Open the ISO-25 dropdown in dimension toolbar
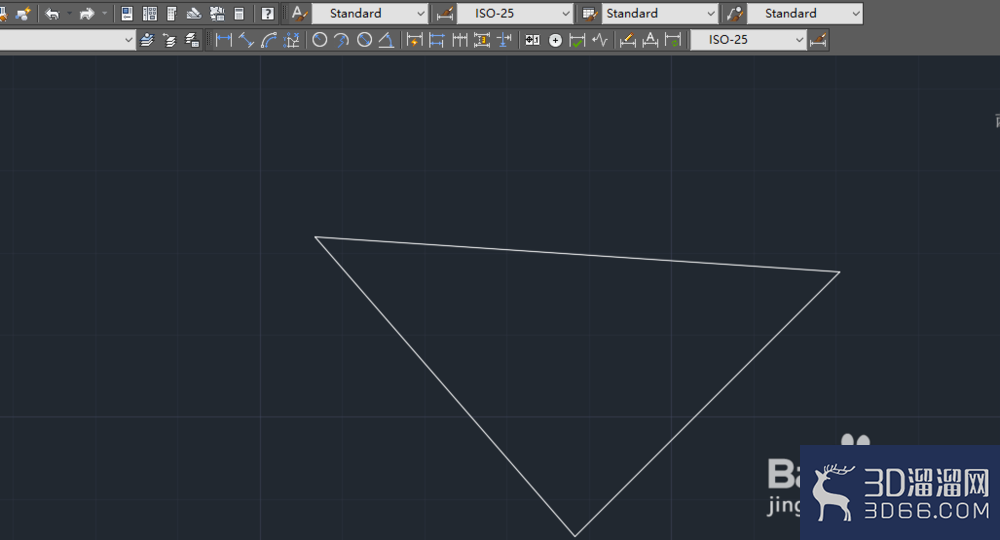The image size is (1000, 540). tap(748, 40)
